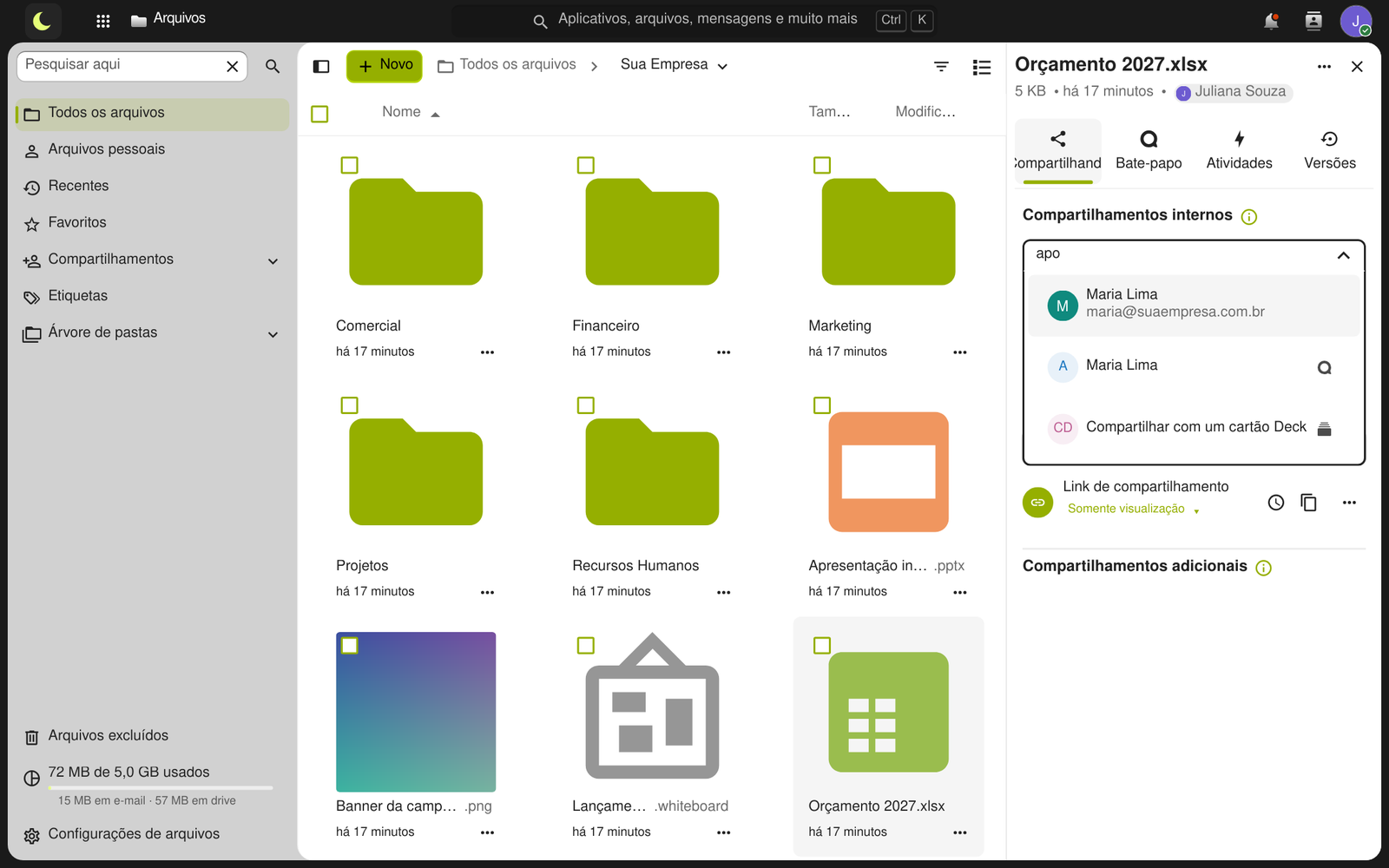Open more options for the sharing link

click(1349, 503)
